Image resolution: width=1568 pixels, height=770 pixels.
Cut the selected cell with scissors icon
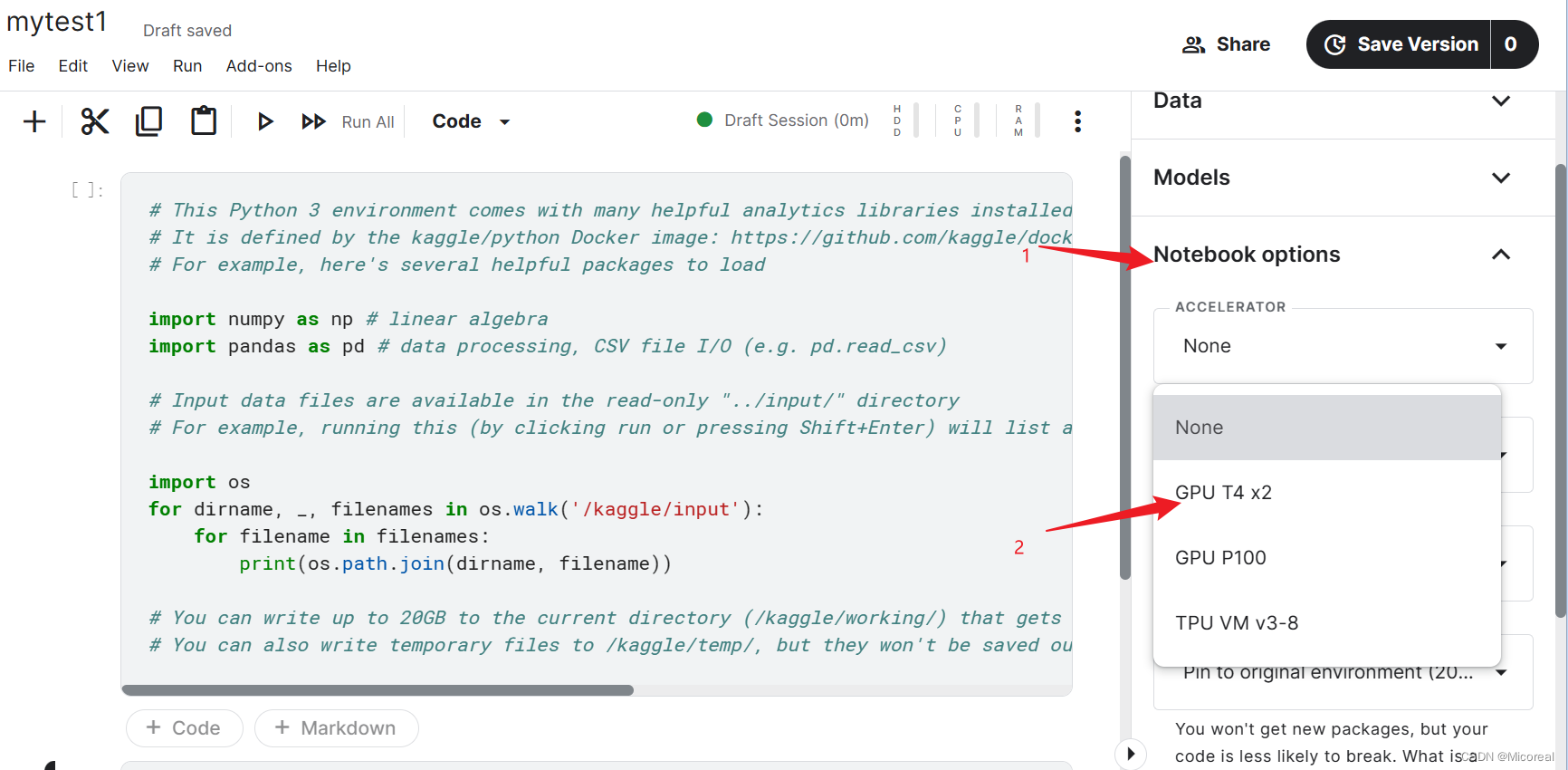point(94,121)
